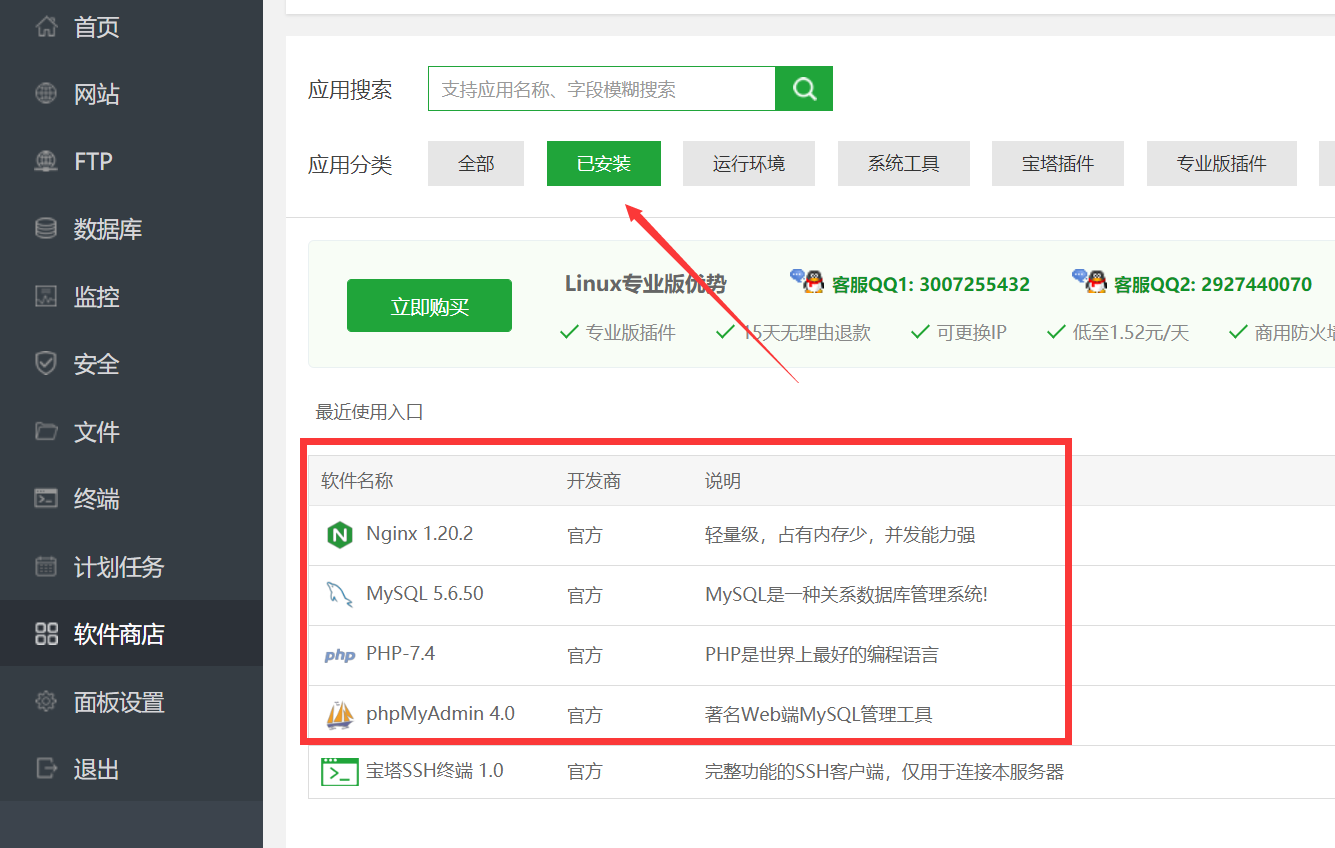The width and height of the screenshot is (1335, 848).
Task: Focus the 应用搜索 input field
Action: [602, 89]
